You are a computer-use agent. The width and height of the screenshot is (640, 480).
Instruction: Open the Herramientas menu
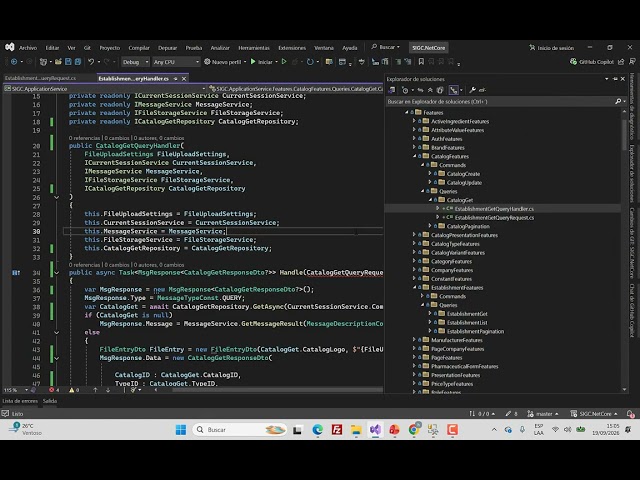point(254,48)
